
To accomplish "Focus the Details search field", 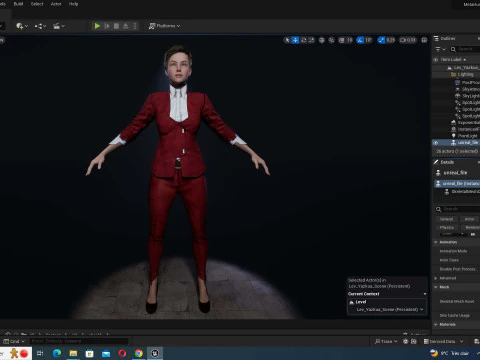I will tap(458, 209).
